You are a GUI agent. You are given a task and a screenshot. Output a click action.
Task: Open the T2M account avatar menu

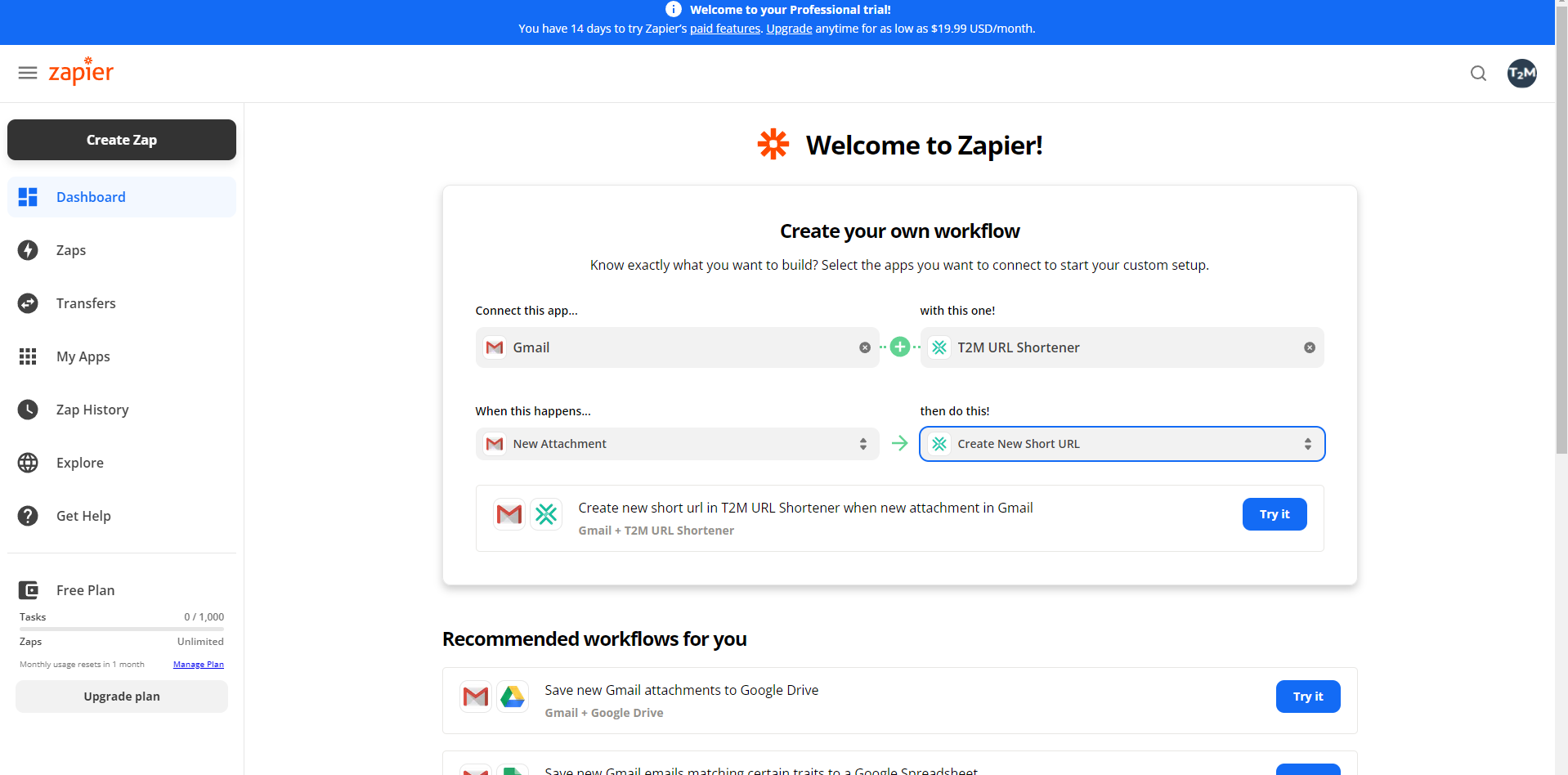click(x=1522, y=73)
